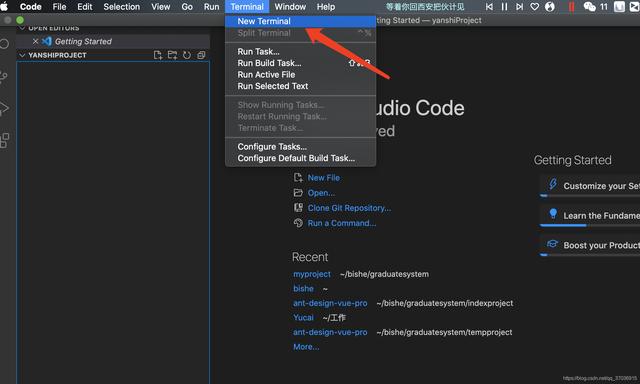Open the Extensions activity bar icon
The height and width of the screenshot is (384, 640).
click(x=4, y=140)
